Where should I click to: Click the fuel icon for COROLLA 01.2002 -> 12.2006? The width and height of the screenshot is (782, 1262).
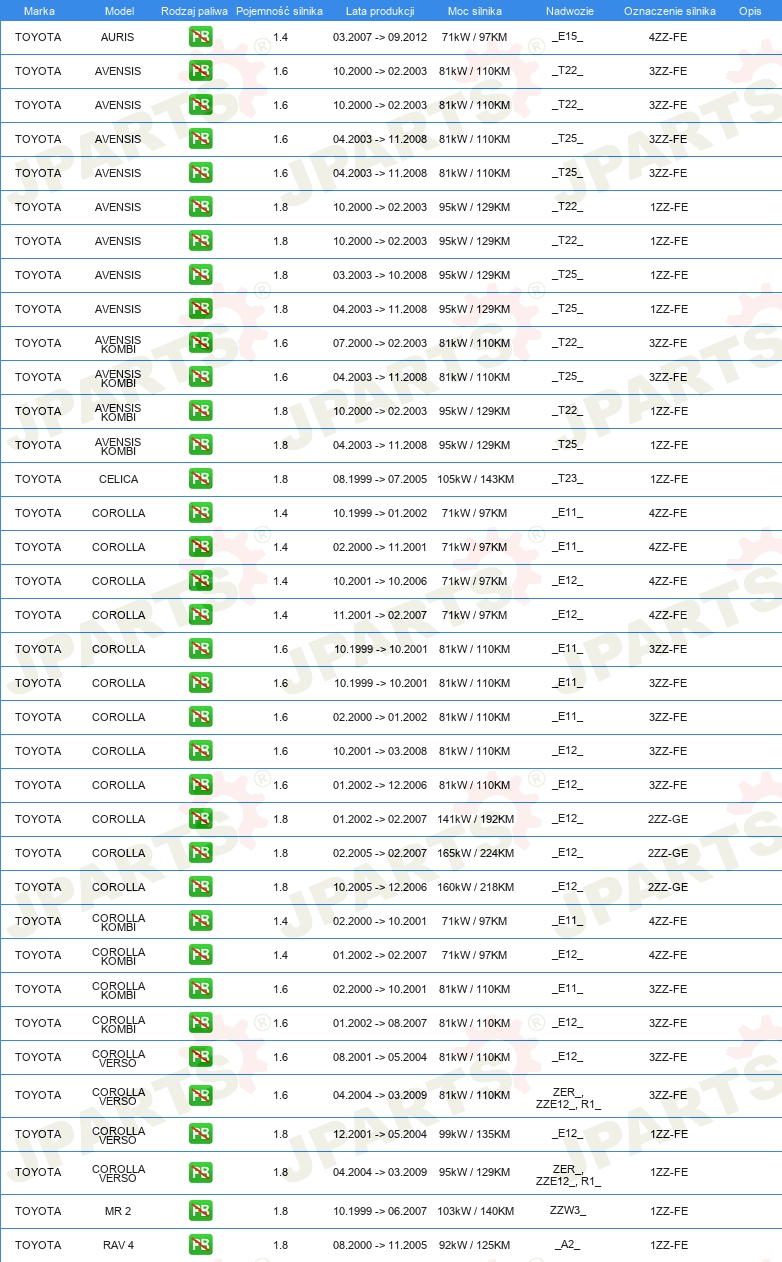pos(200,785)
